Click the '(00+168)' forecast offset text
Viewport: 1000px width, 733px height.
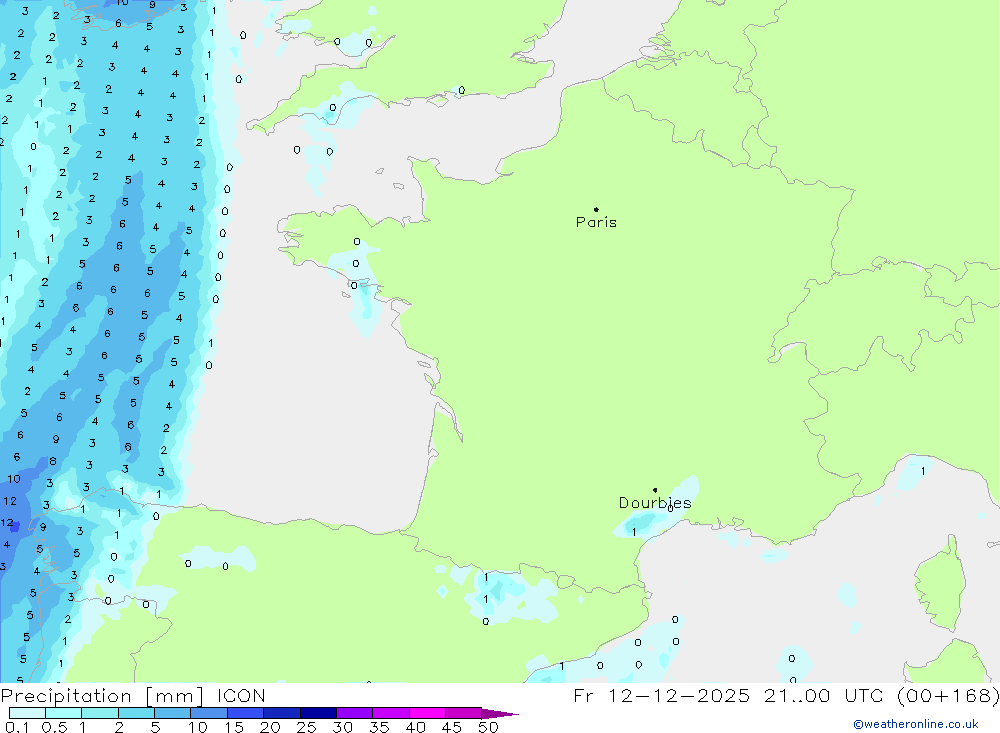tap(948, 696)
